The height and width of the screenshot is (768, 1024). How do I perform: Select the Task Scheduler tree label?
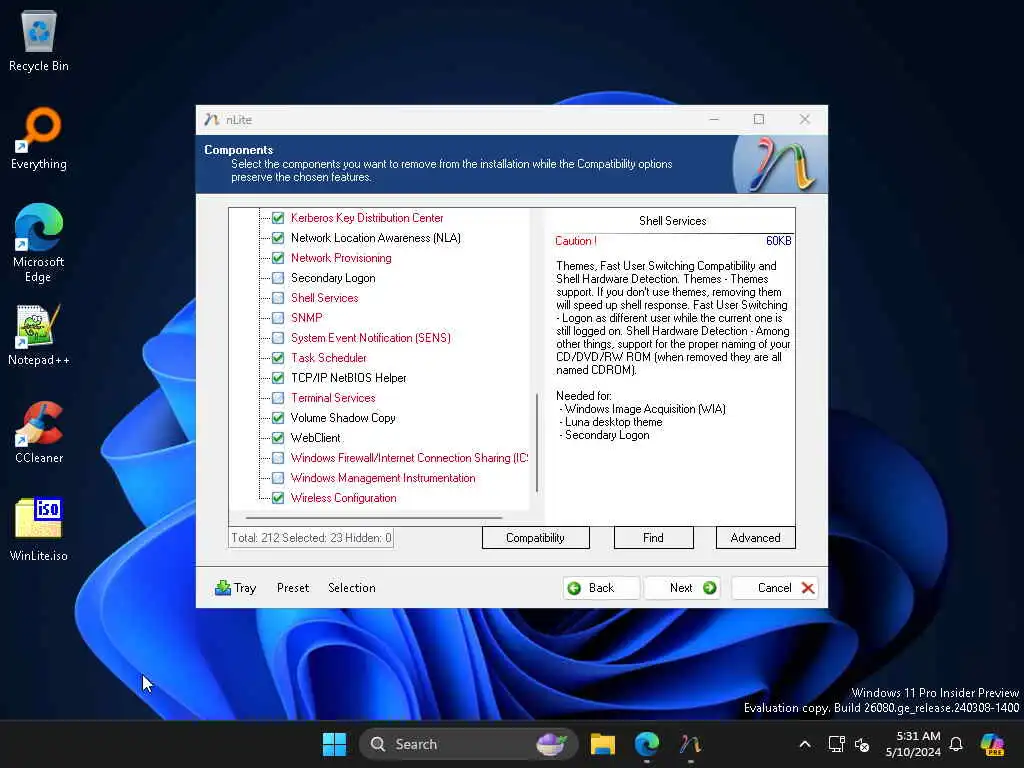click(x=328, y=358)
